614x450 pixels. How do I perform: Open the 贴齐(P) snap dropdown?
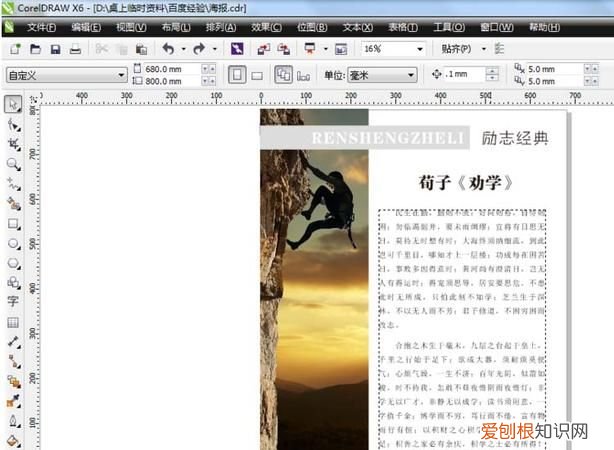[x=484, y=49]
